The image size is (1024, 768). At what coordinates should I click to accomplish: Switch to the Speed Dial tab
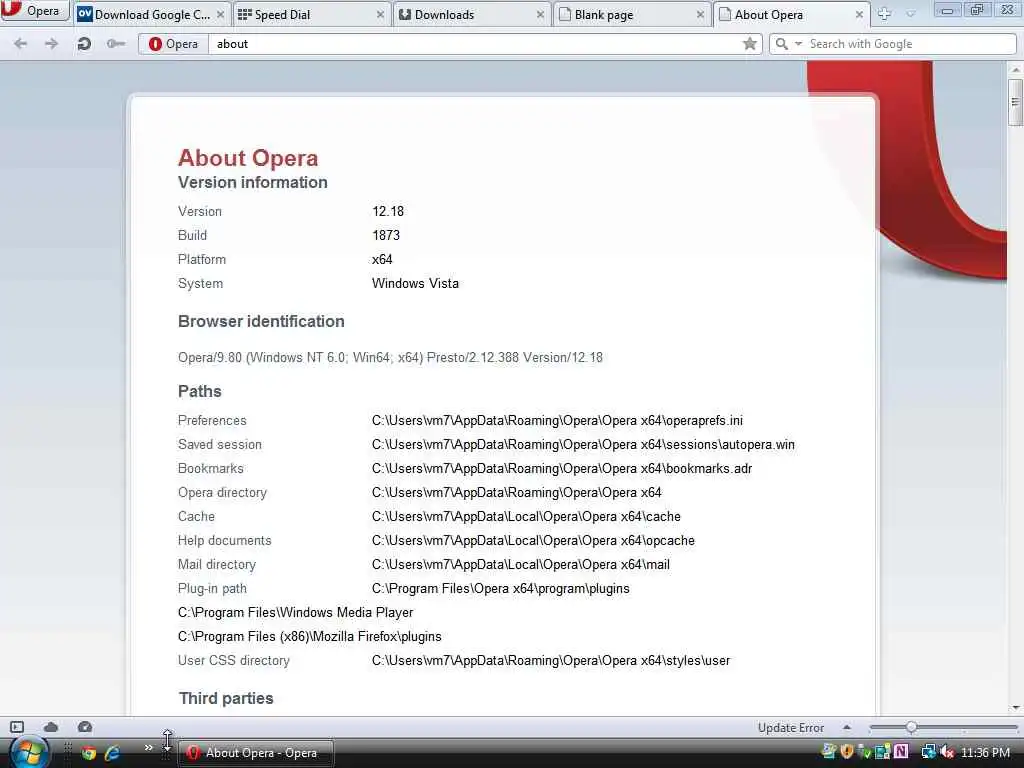312,14
